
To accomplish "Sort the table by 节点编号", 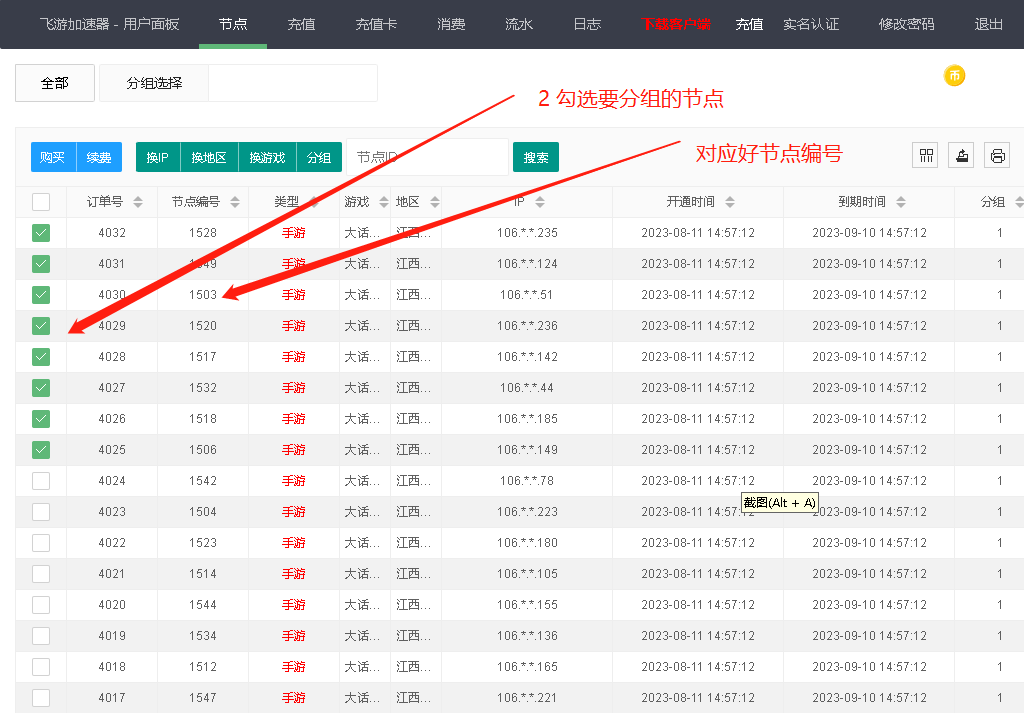I will [234, 201].
